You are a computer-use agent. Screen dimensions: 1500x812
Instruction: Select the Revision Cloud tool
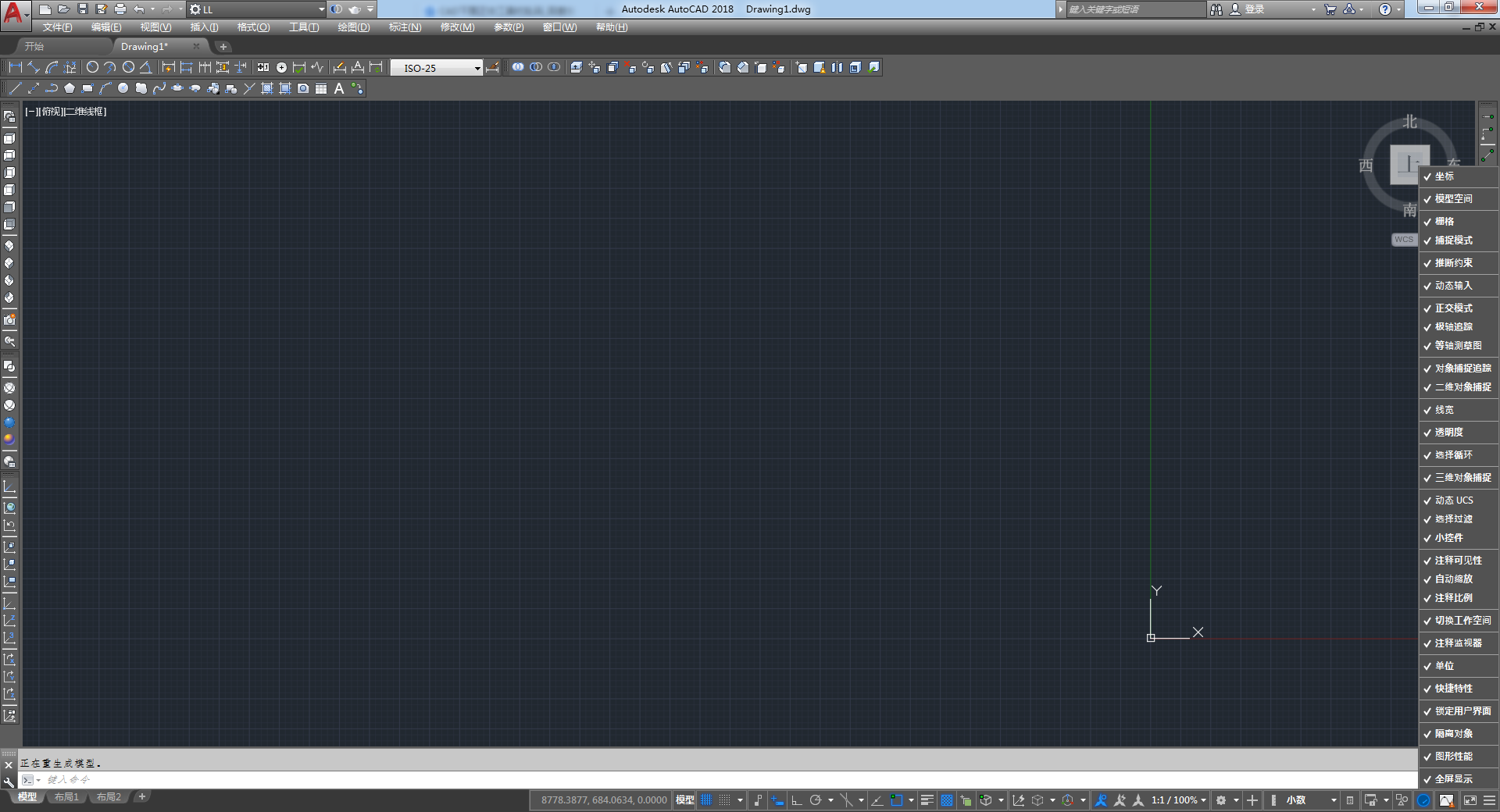(141, 88)
